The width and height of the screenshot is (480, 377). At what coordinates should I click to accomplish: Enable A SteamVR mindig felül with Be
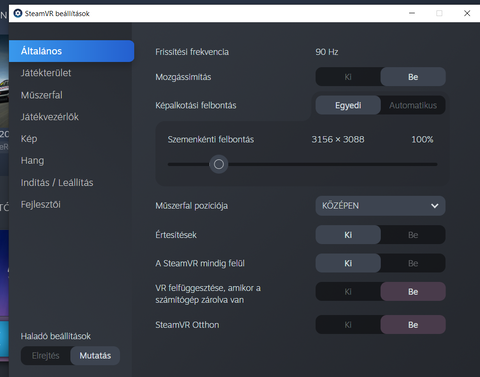(413, 263)
